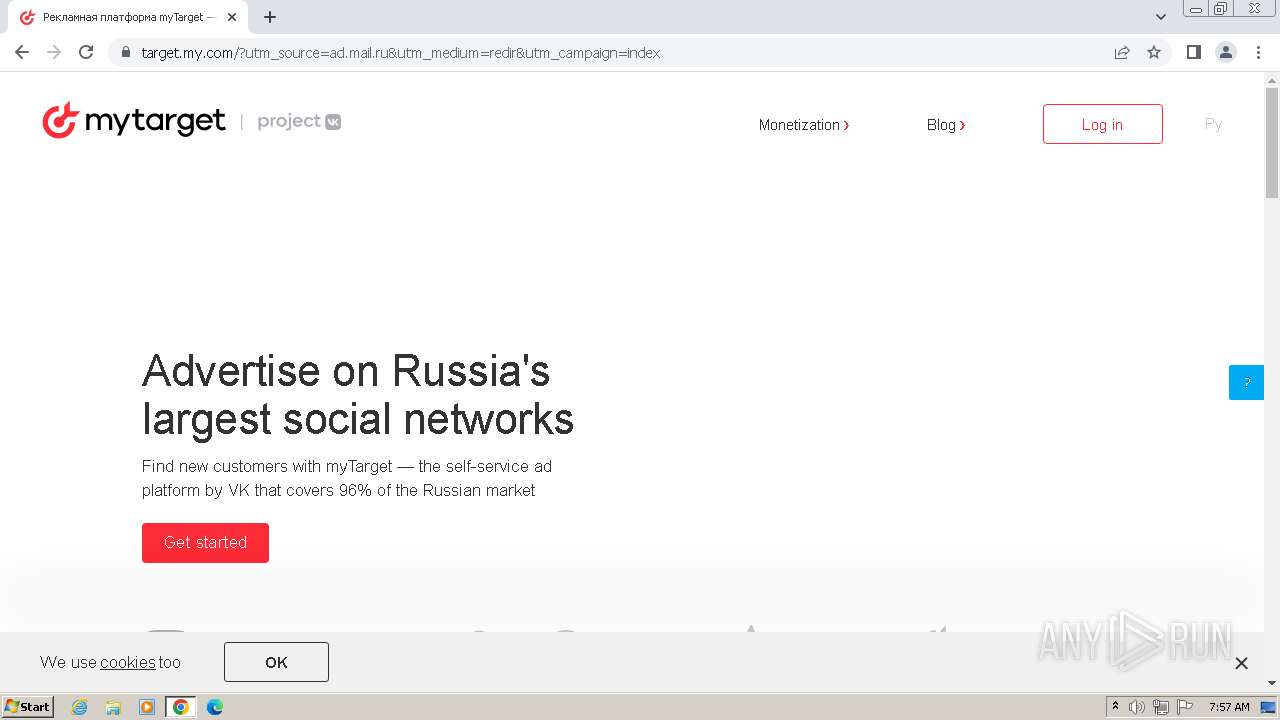The height and width of the screenshot is (720, 1280).
Task: Accept cookies with OK button
Action: (276, 662)
